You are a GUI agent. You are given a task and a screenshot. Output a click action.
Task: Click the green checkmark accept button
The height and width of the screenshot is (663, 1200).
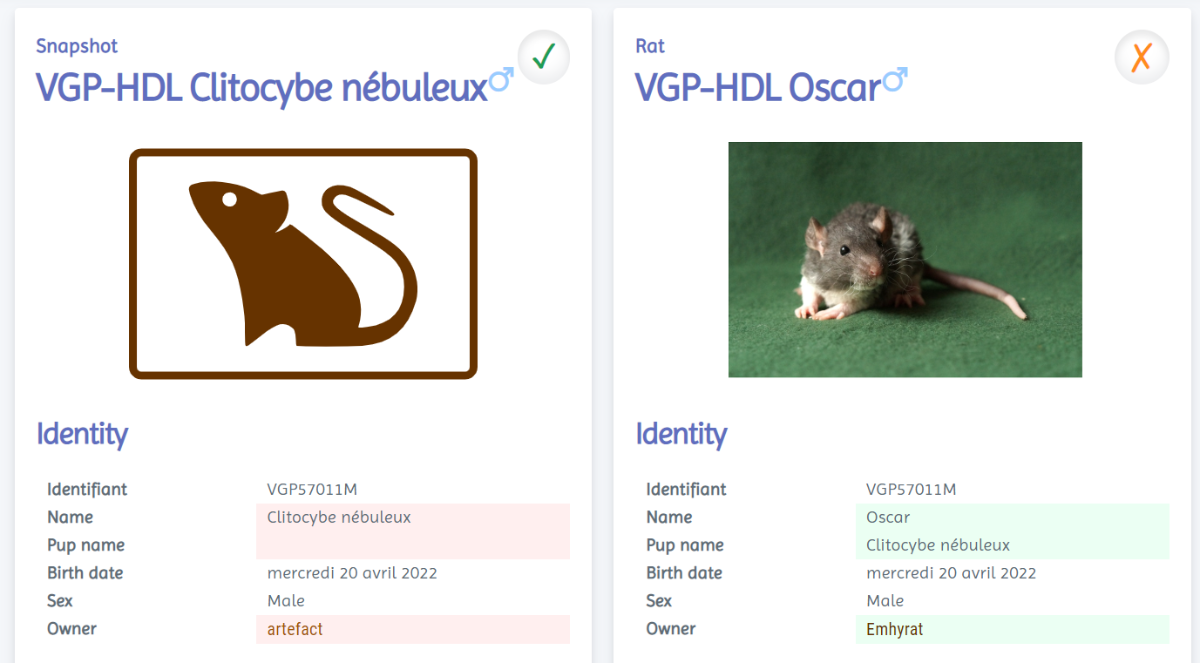543,58
